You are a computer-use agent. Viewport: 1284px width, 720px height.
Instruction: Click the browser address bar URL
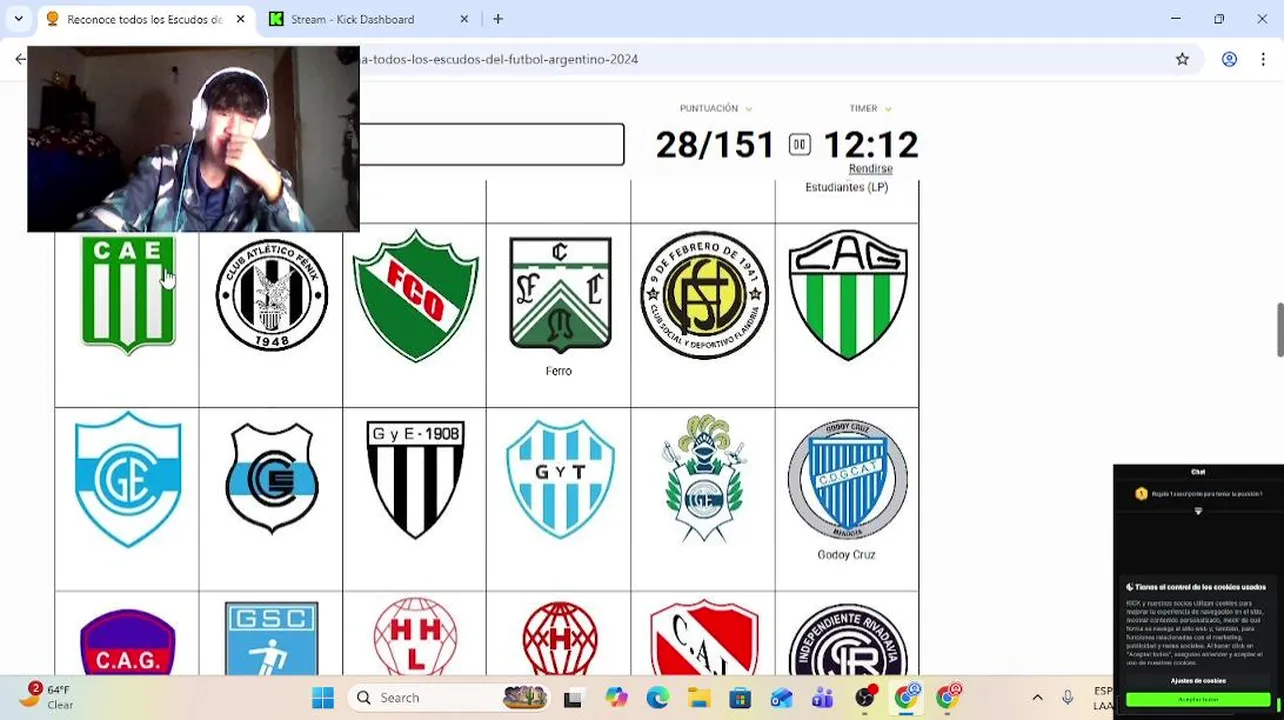click(x=499, y=59)
